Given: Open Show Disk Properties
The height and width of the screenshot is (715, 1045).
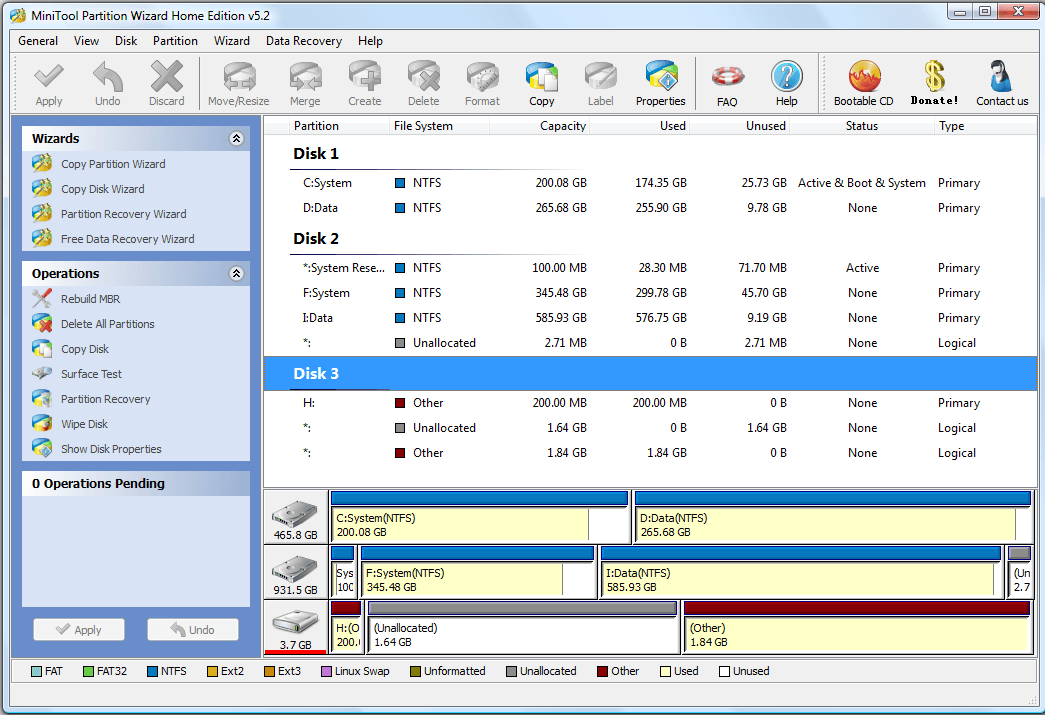Looking at the screenshot, I should [111, 449].
